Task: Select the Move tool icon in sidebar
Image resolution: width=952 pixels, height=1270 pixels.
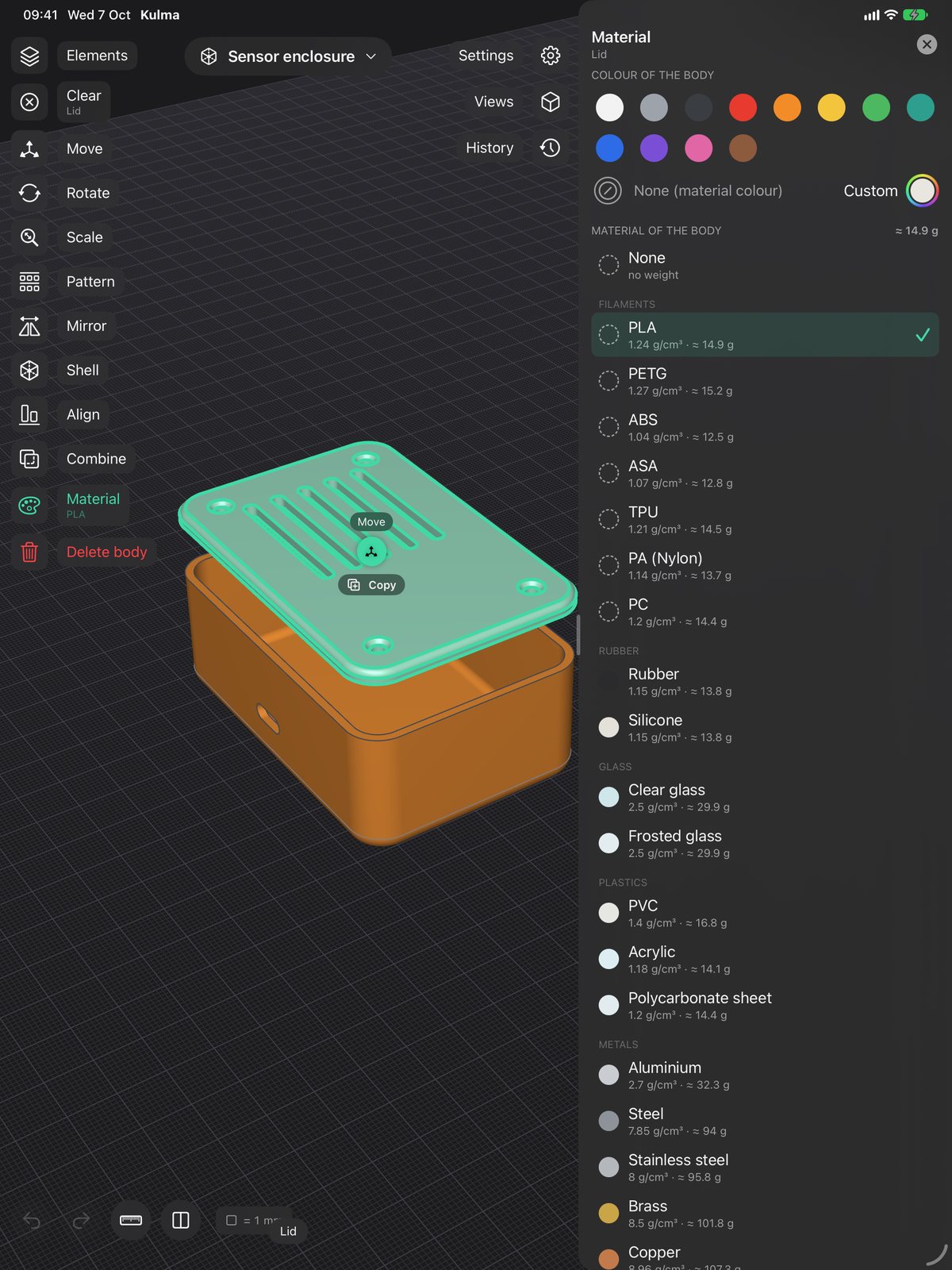Action: click(29, 148)
